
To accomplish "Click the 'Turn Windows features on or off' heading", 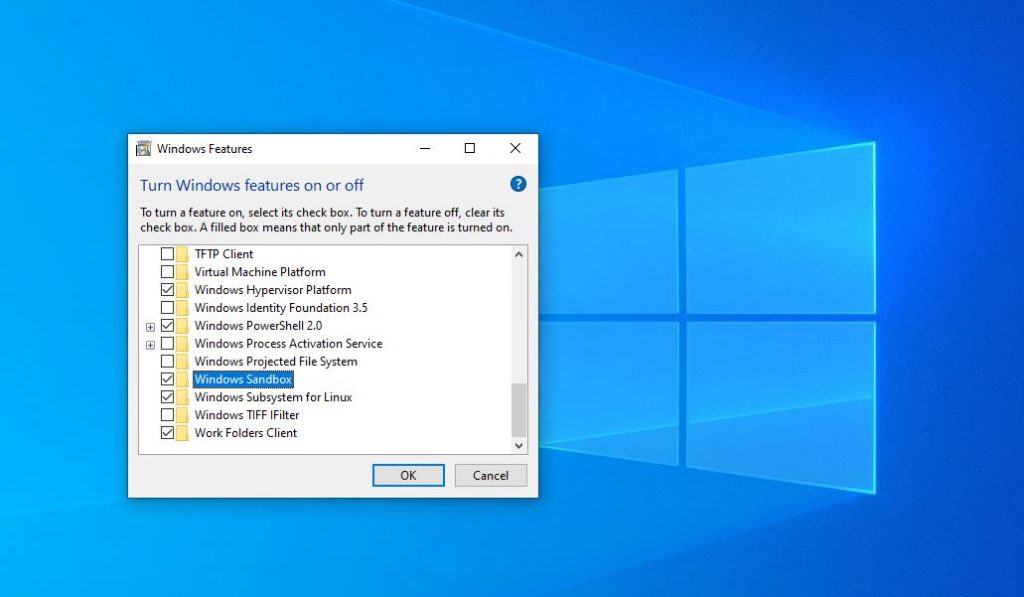I will (x=251, y=186).
